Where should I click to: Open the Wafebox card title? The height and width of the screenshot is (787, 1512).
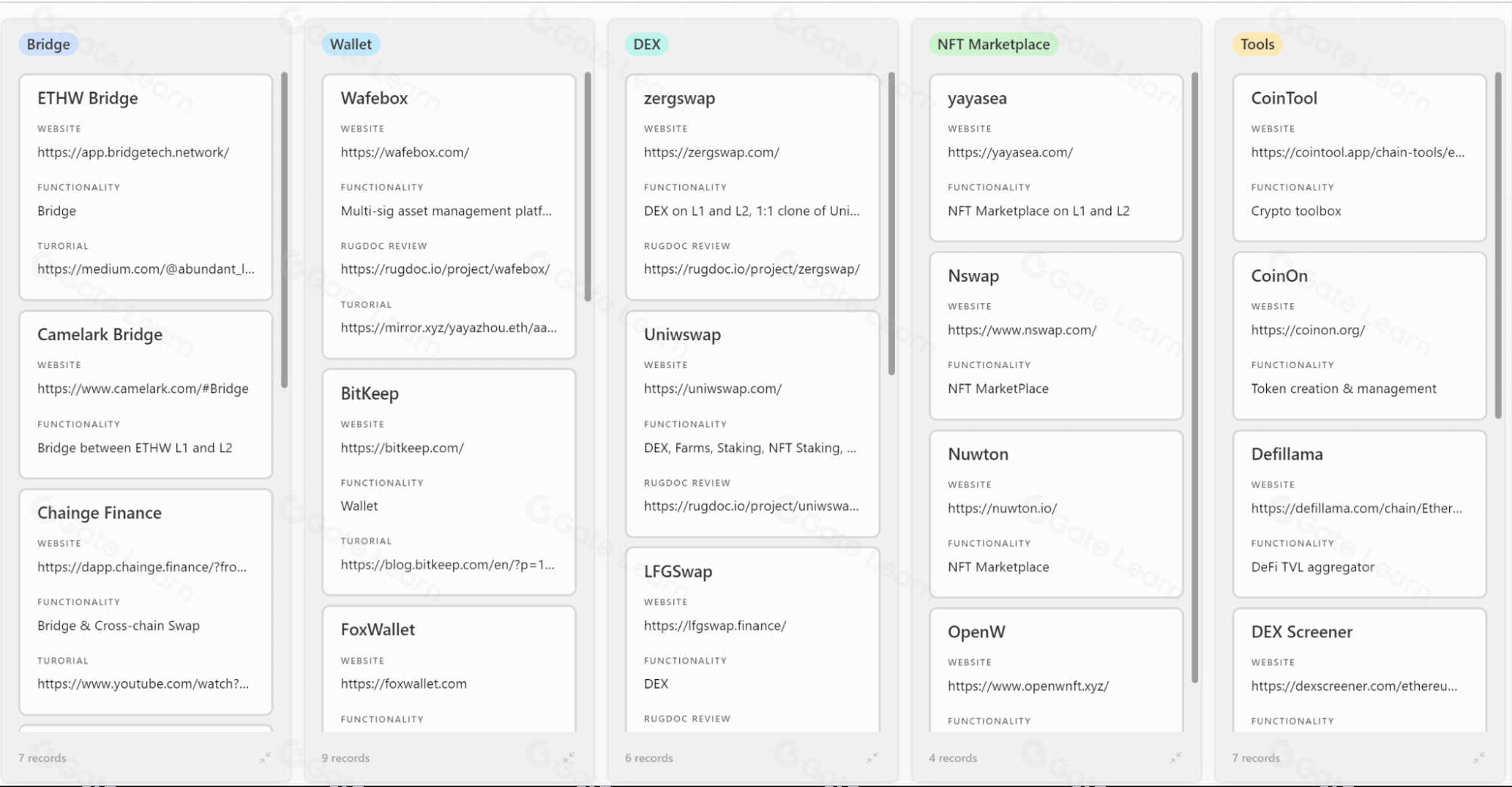coord(374,98)
